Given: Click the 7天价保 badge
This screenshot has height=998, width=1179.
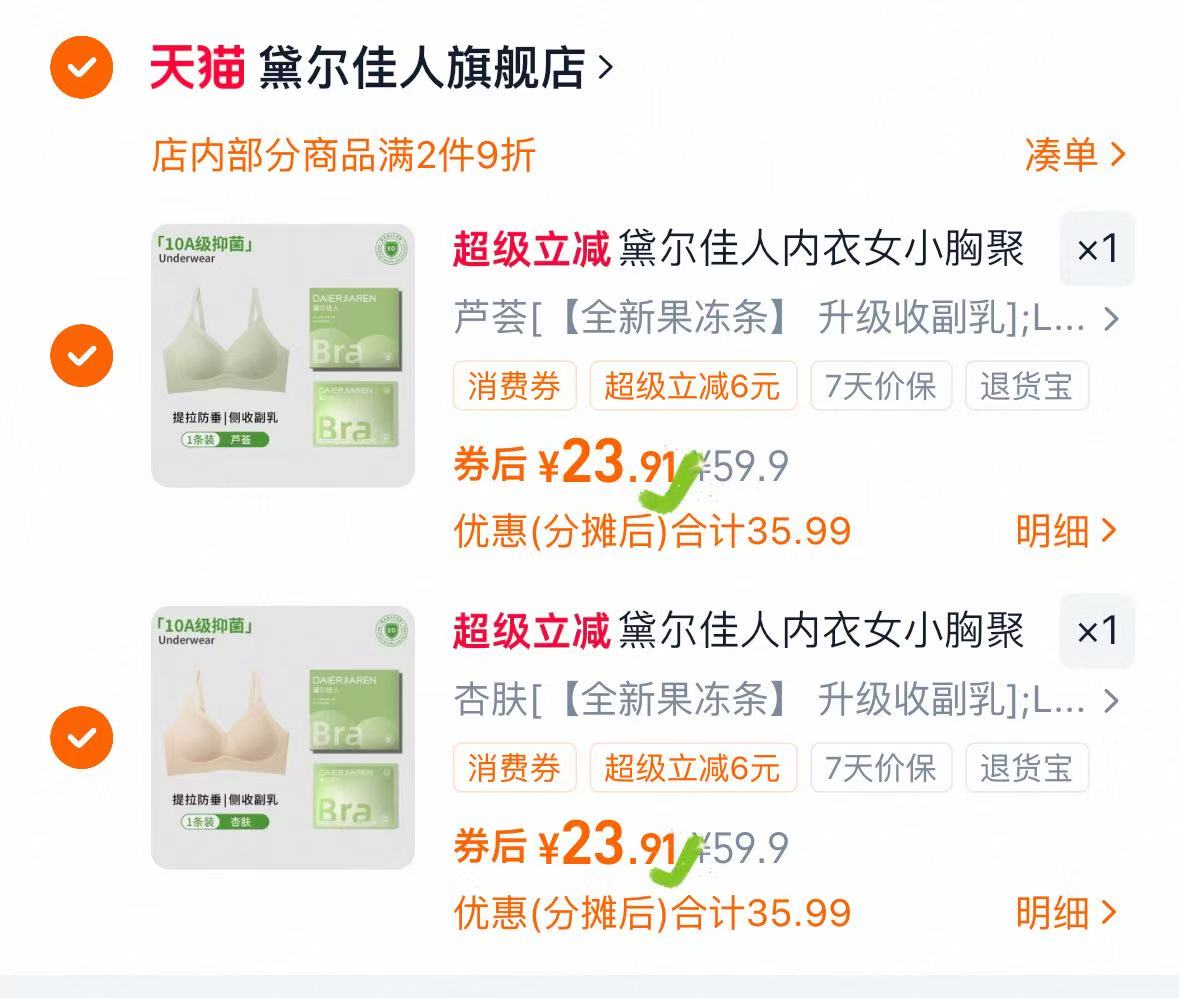Looking at the screenshot, I should tap(880, 386).
